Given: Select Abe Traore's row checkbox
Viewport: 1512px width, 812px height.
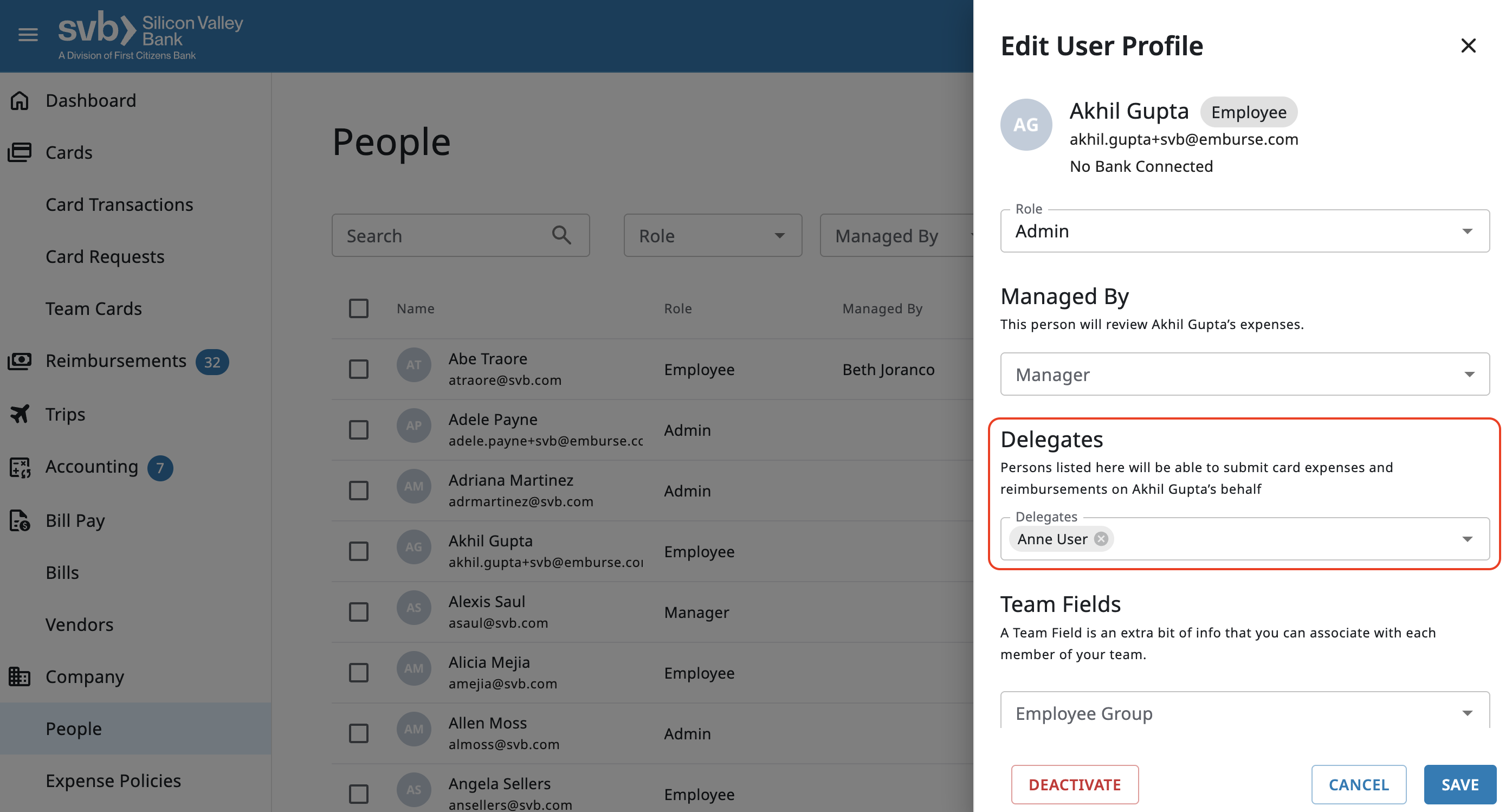Looking at the screenshot, I should [x=359, y=369].
